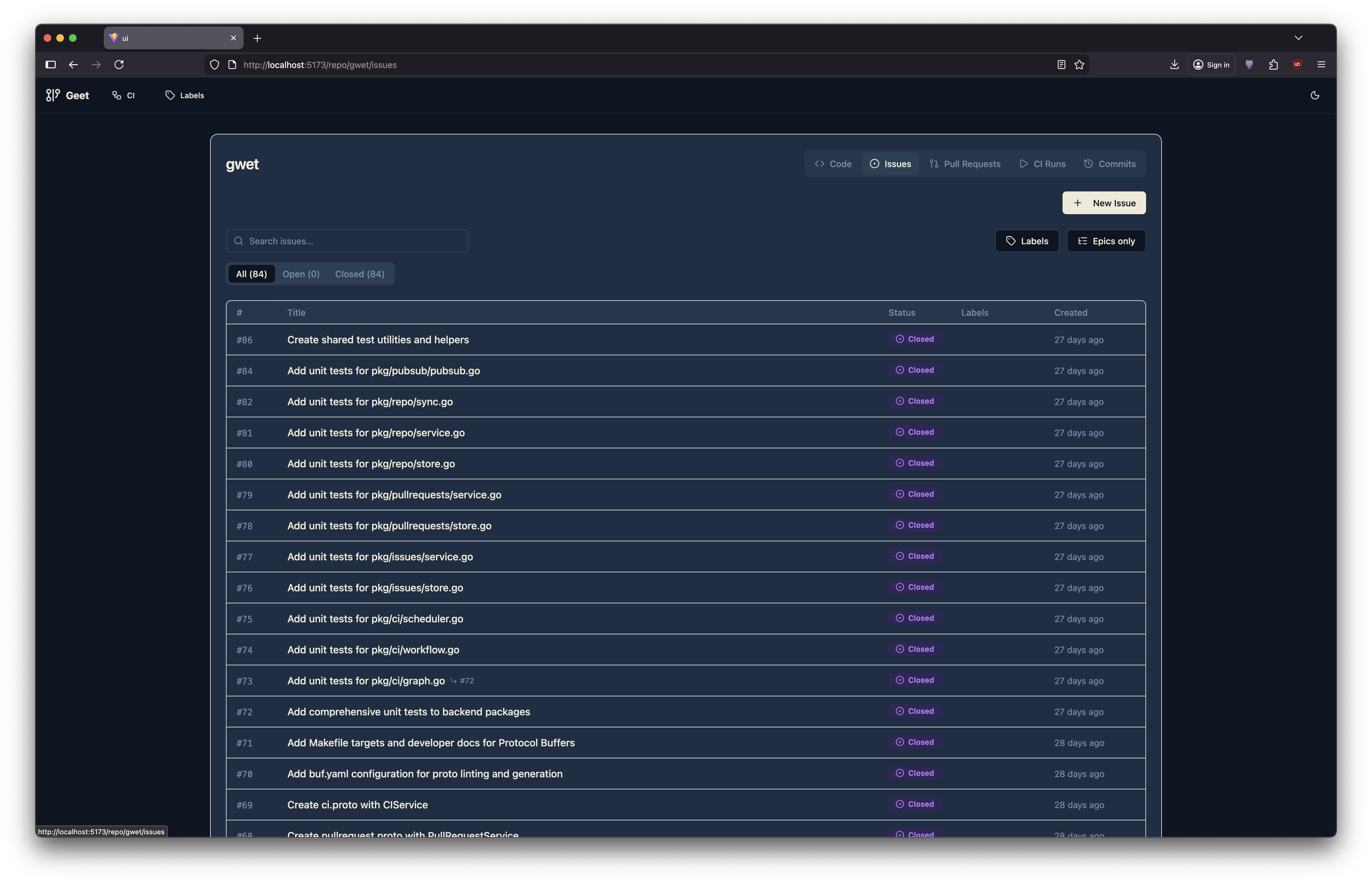Viewport: 1372px width, 884px height.
Task: Toggle reader view icon in address bar
Action: point(1061,65)
